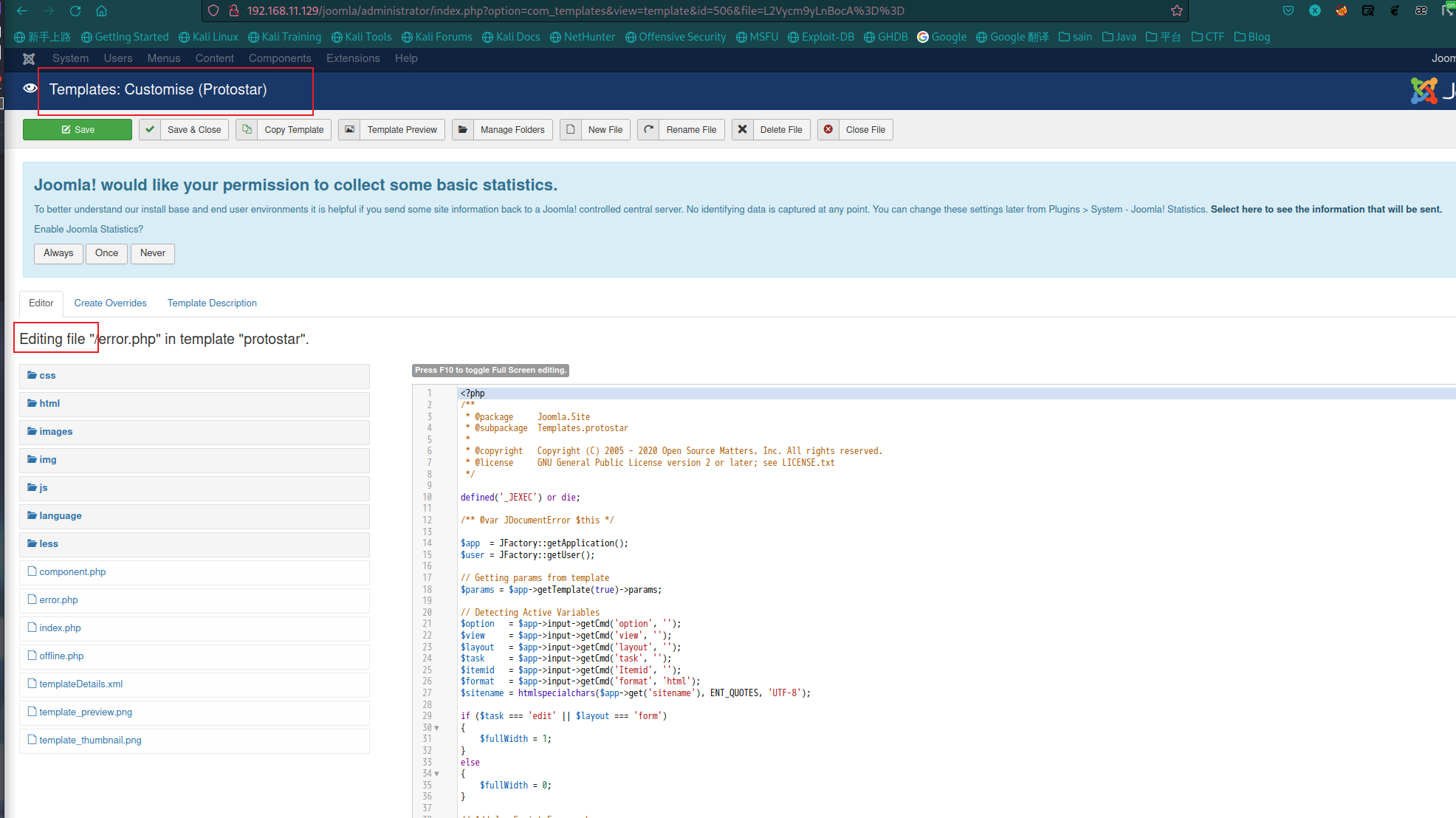Click the New File page icon

(571, 129)
